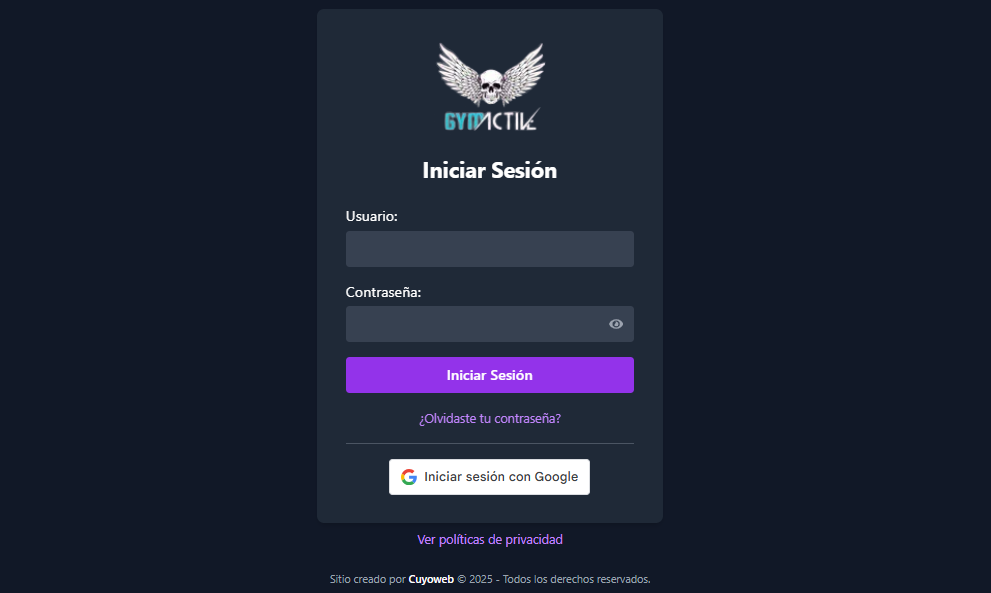991x593 pixels.
Task: Click the Usuario field label
Action: 372,216
